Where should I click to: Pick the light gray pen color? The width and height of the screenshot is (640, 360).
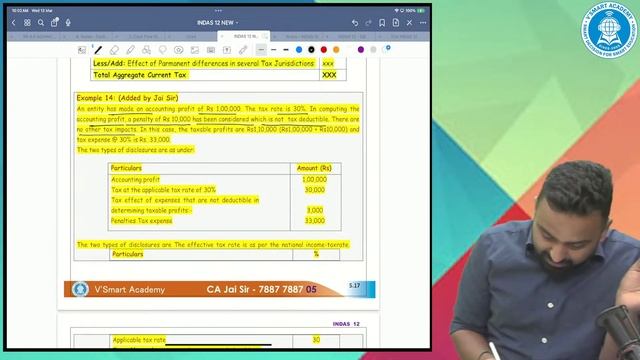(x=373, y=50)
